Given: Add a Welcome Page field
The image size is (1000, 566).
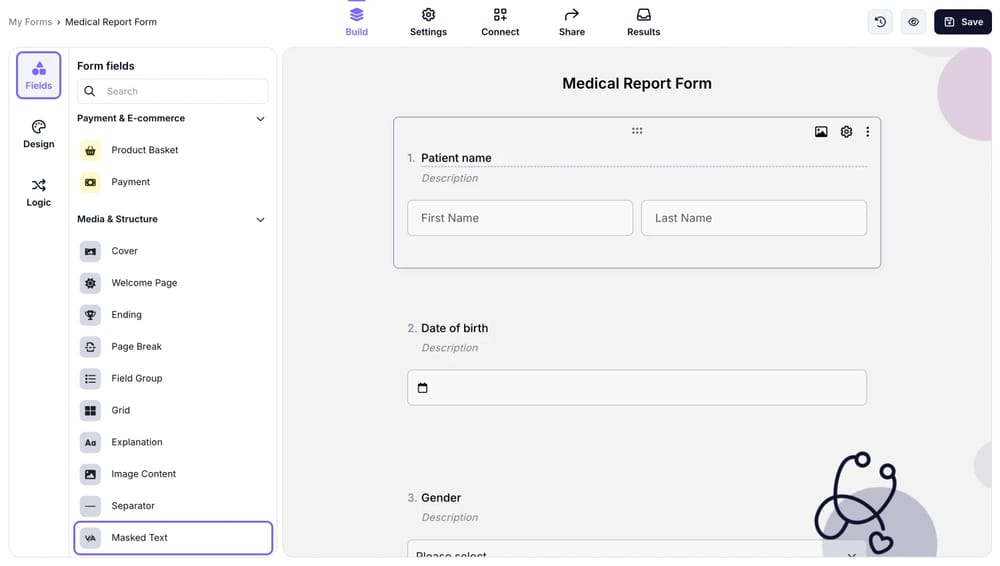Looking at the screenshot, I should pyautogui.click(x=144, y=283).
